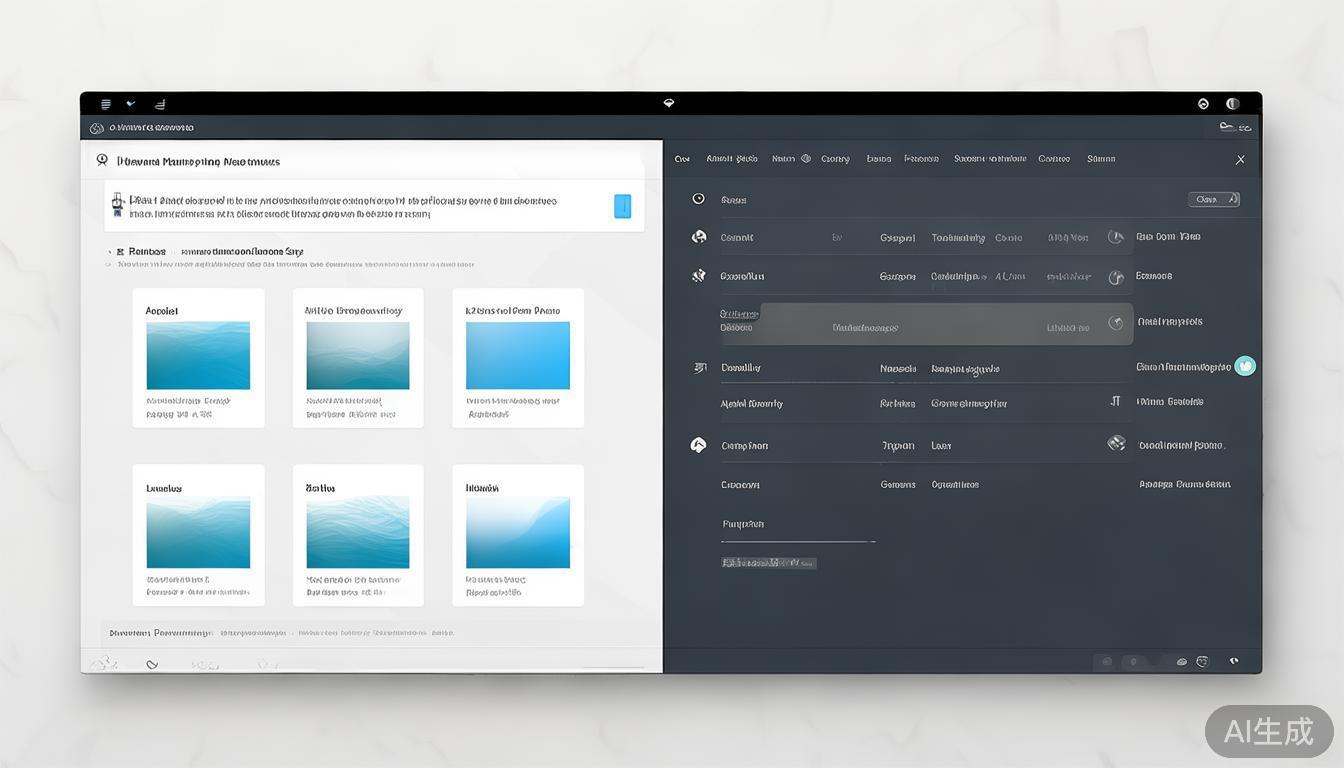Click the plug-shaped icon in the white notice banner
The height and width of the screenshot is (768, 1344).
click(x=118, y=205)
